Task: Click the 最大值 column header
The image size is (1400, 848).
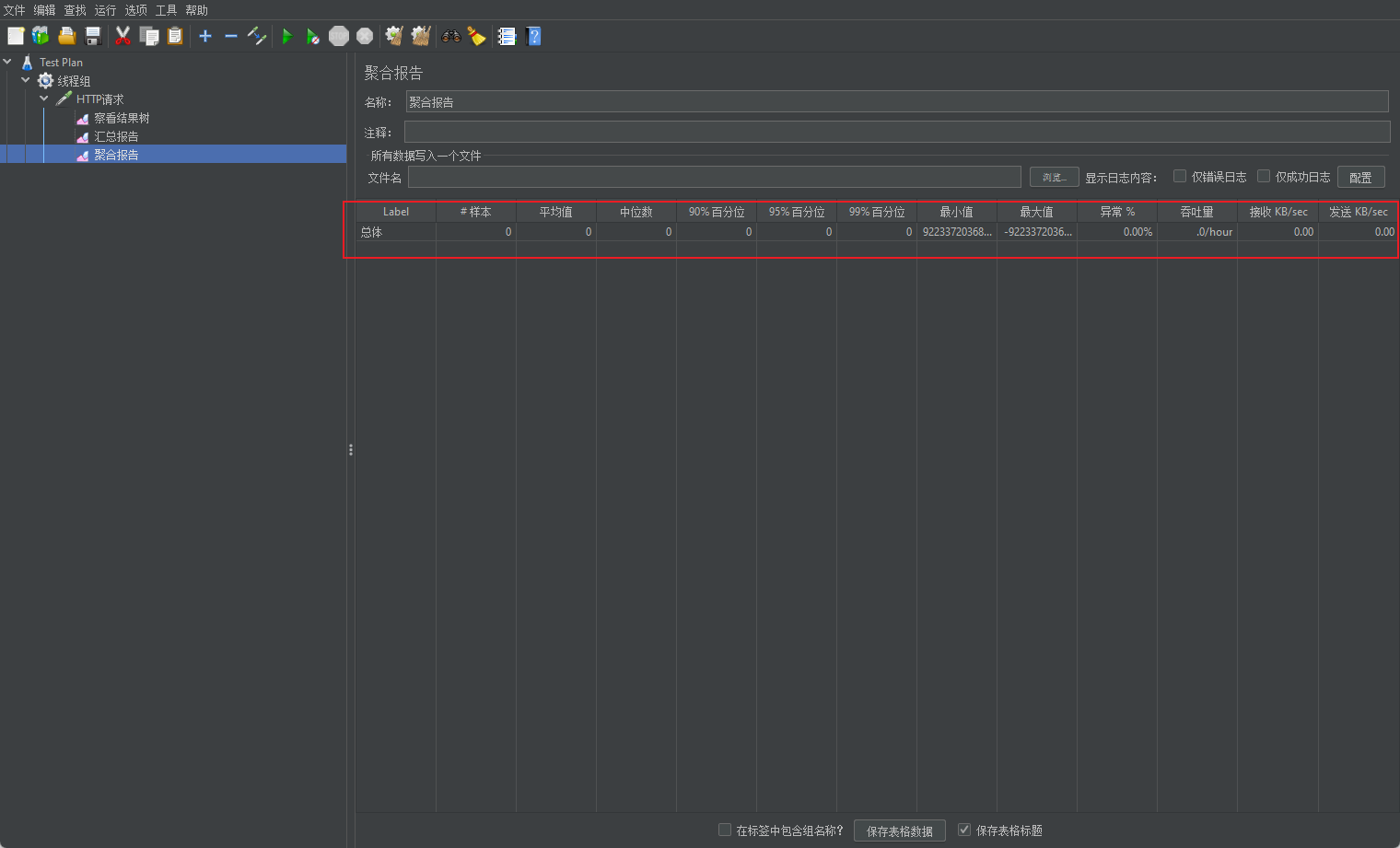Action: [1037, 212]
